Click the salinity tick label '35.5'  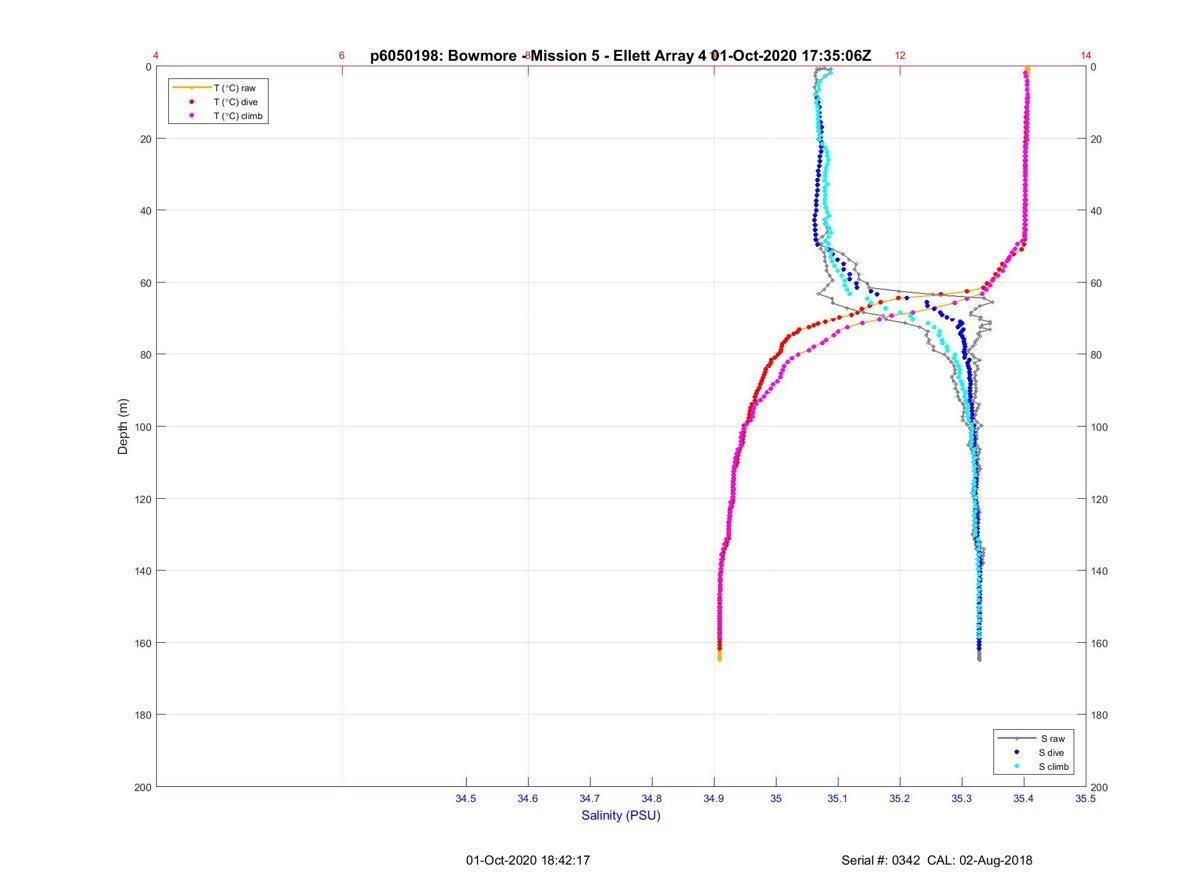pyautogui.click(x=1086, y=799)
